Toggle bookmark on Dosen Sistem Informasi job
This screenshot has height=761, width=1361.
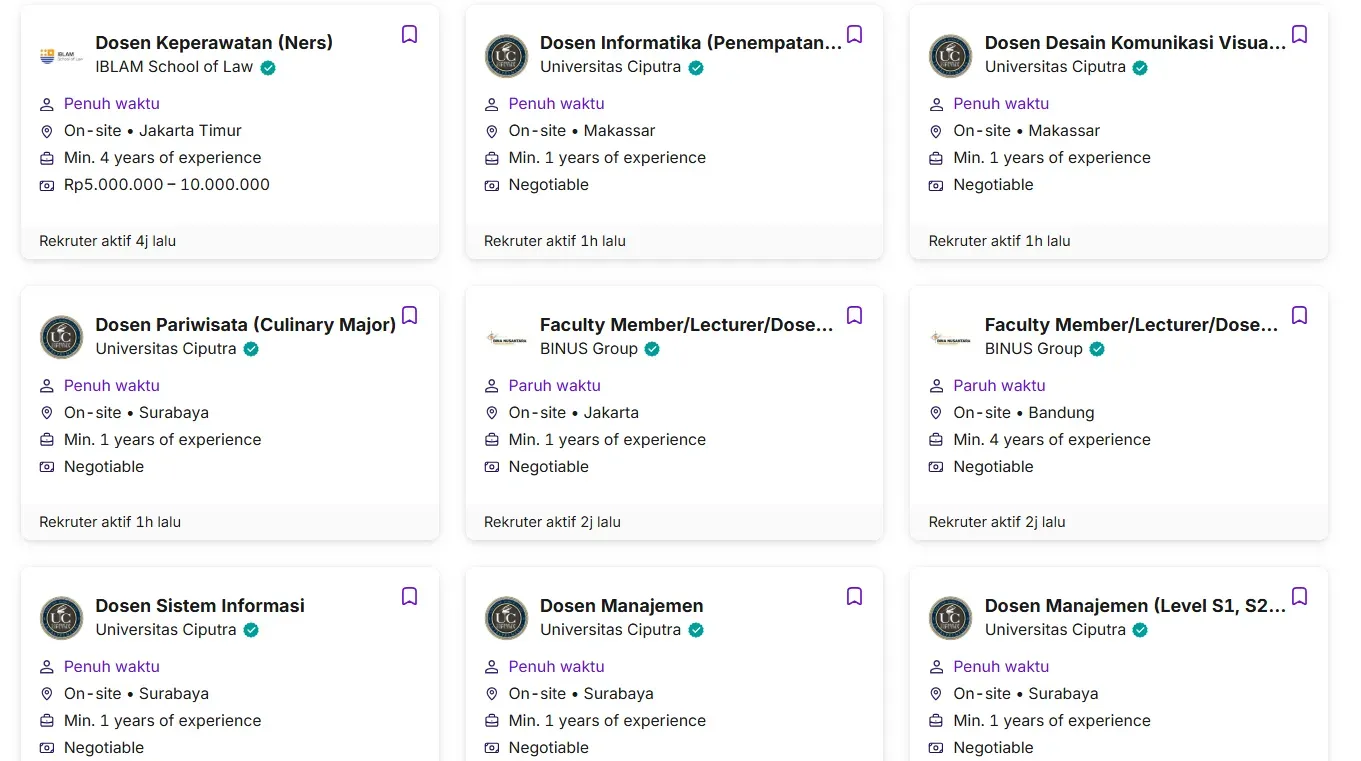(x=409, y=597)
